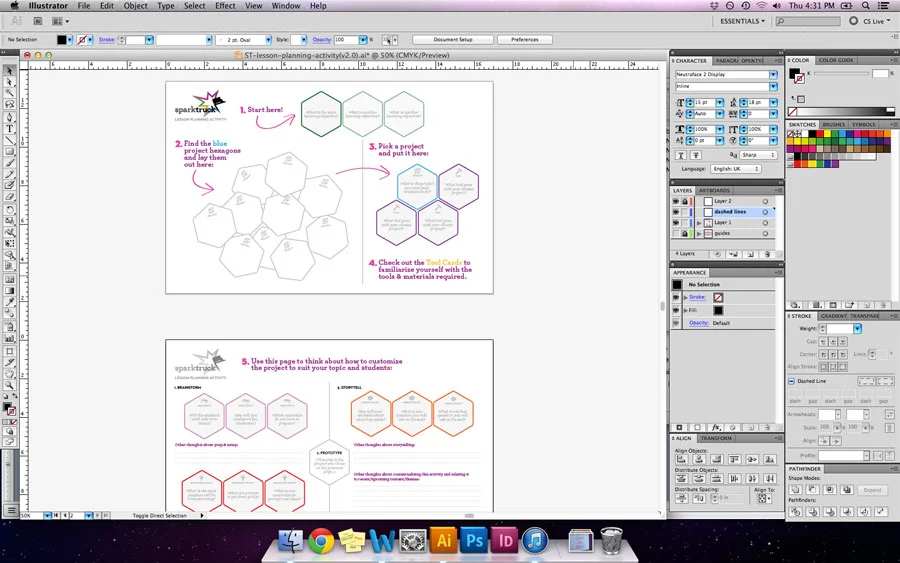Select the Direct Selection tool
Screen dimensions: 900x563
pos(9,81)
